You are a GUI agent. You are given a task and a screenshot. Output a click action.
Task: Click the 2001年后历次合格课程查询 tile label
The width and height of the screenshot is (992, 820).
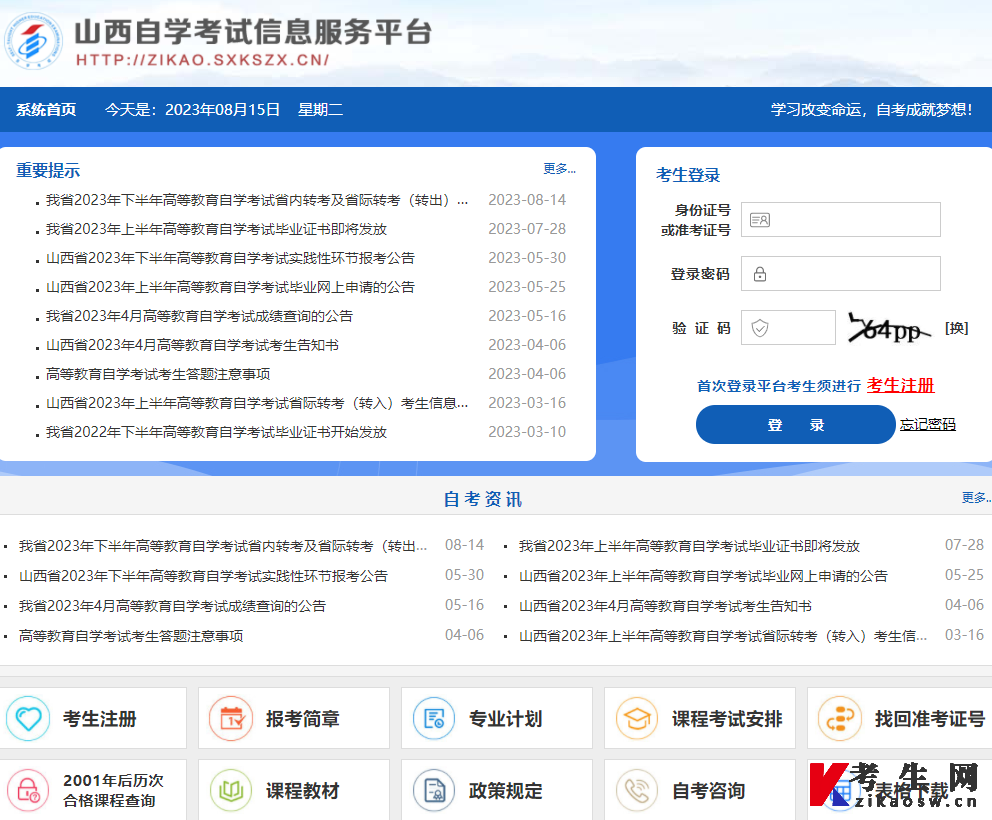click(113, 790)
